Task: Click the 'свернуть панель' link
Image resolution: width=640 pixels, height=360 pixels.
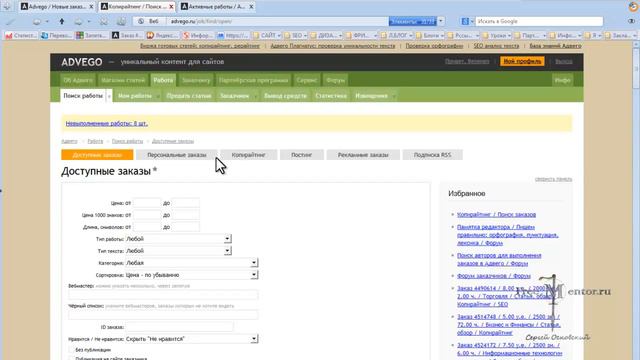Action: (x=553, y=179)
